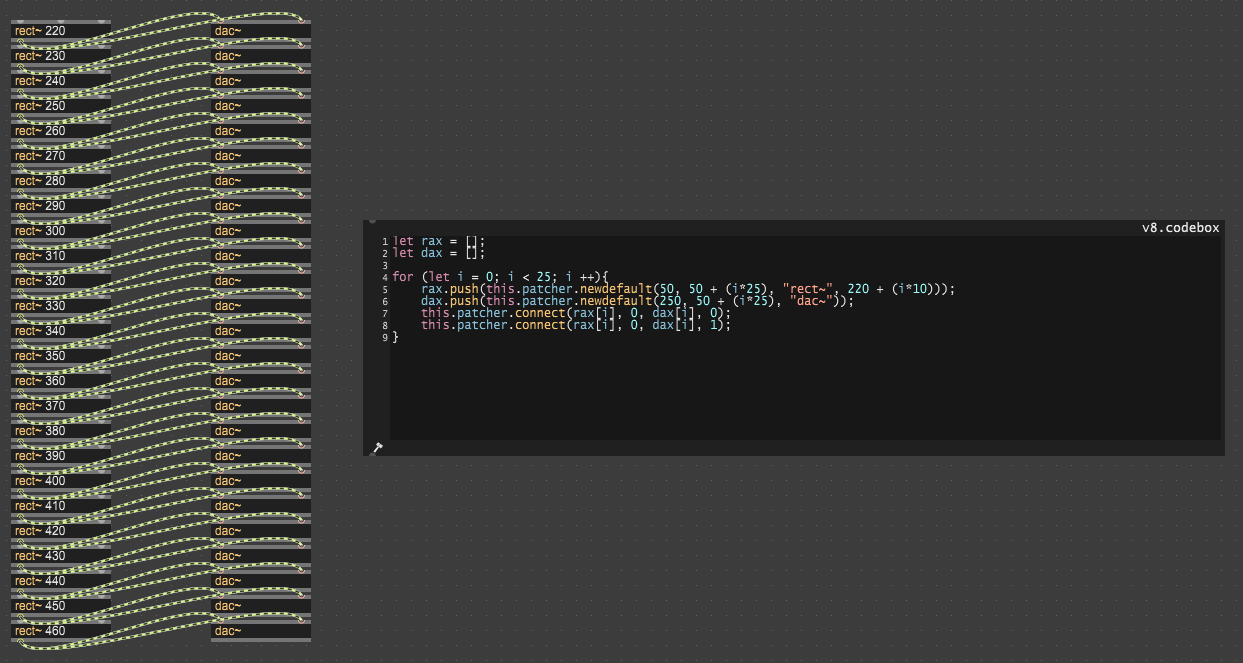Pick the rect~ 410 object

tap(60, 506)
